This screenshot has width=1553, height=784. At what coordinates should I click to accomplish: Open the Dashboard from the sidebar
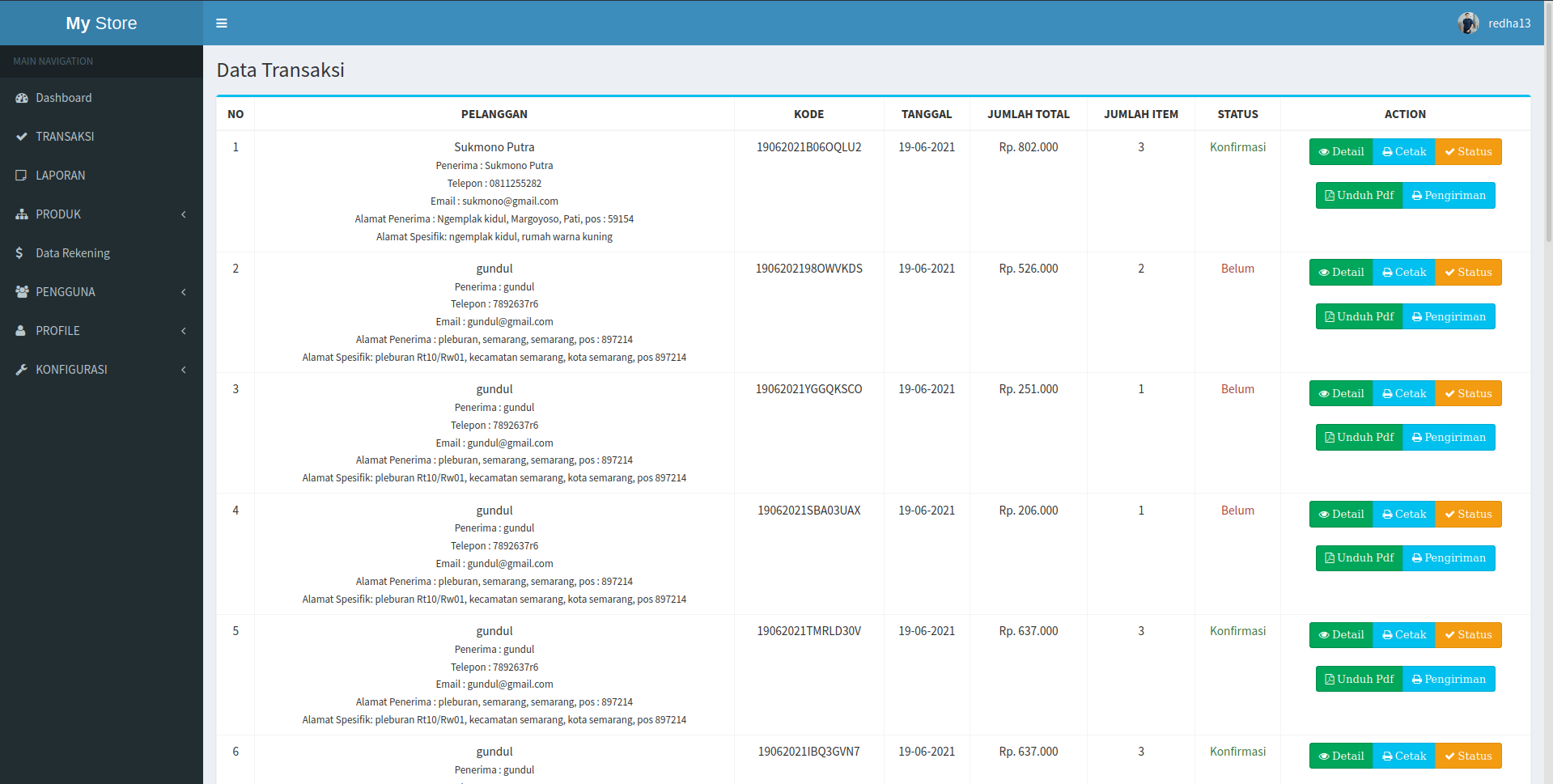pyautogui.click(x=22, y=97)
